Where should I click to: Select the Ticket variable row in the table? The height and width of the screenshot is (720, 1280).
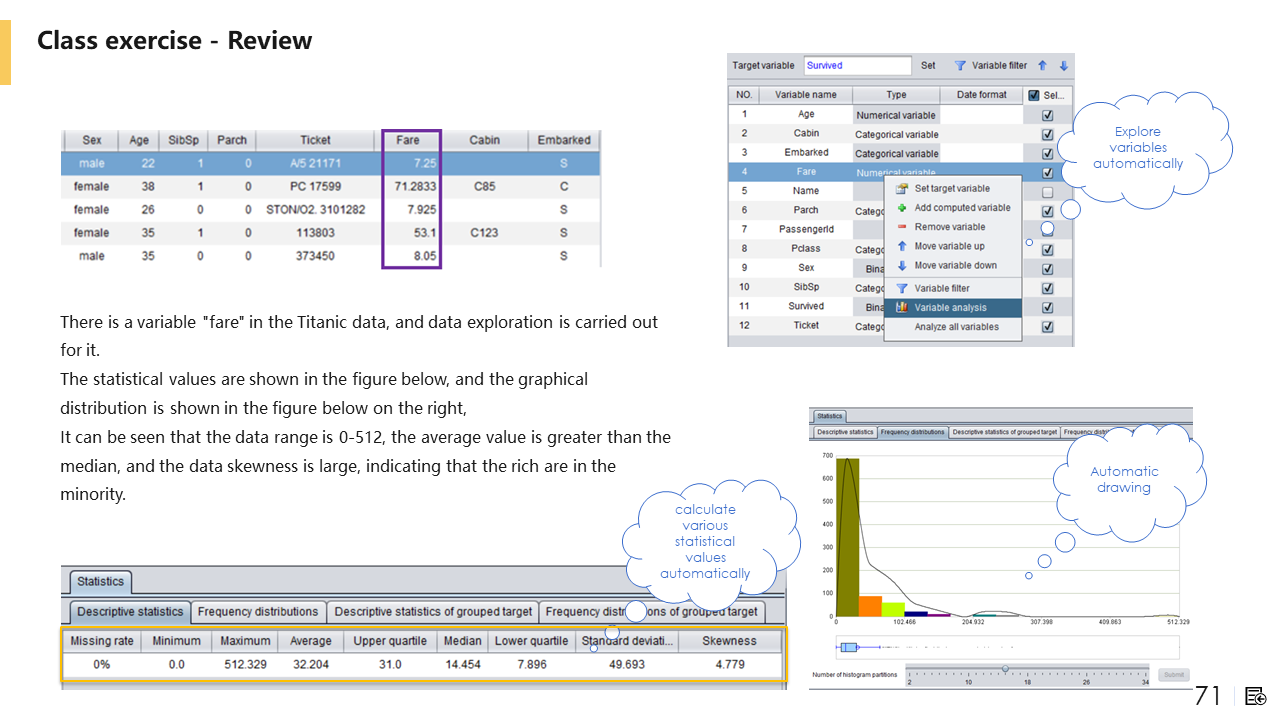(x=806, y=326)
